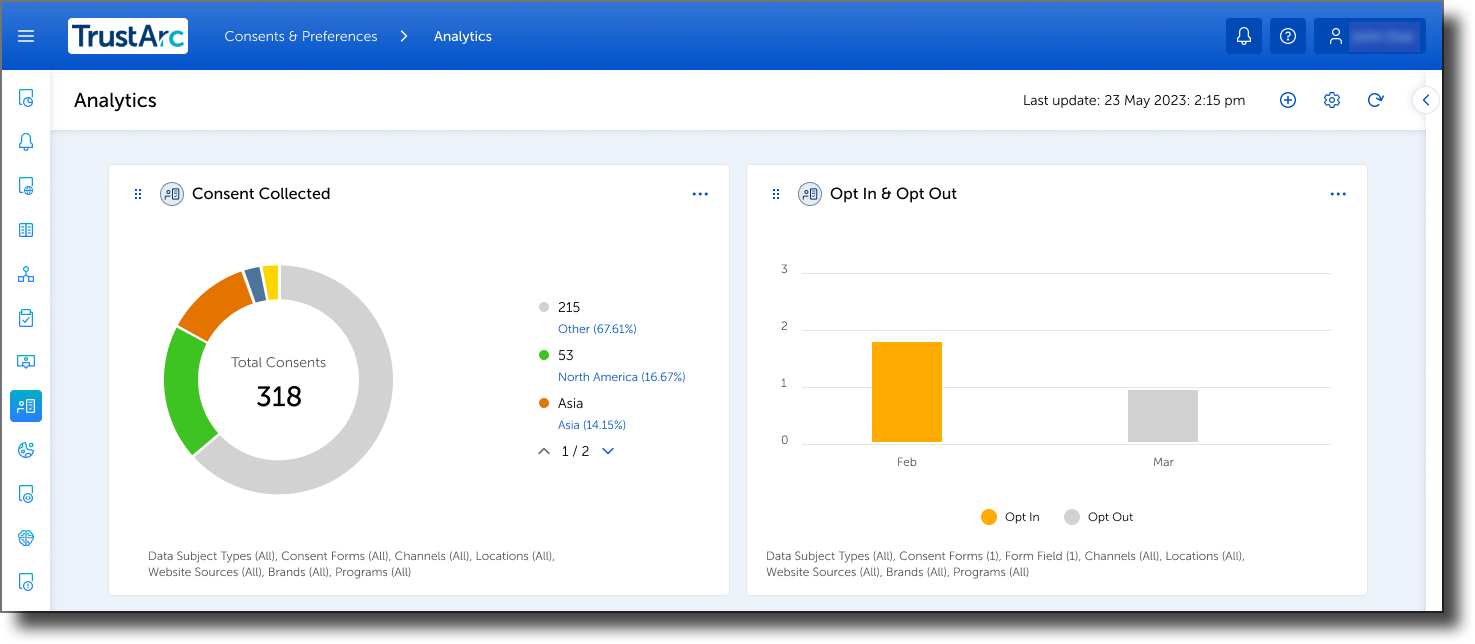1475x644 pixels.
Task: Select the Analytics breadcrumb
Action: 463,36
